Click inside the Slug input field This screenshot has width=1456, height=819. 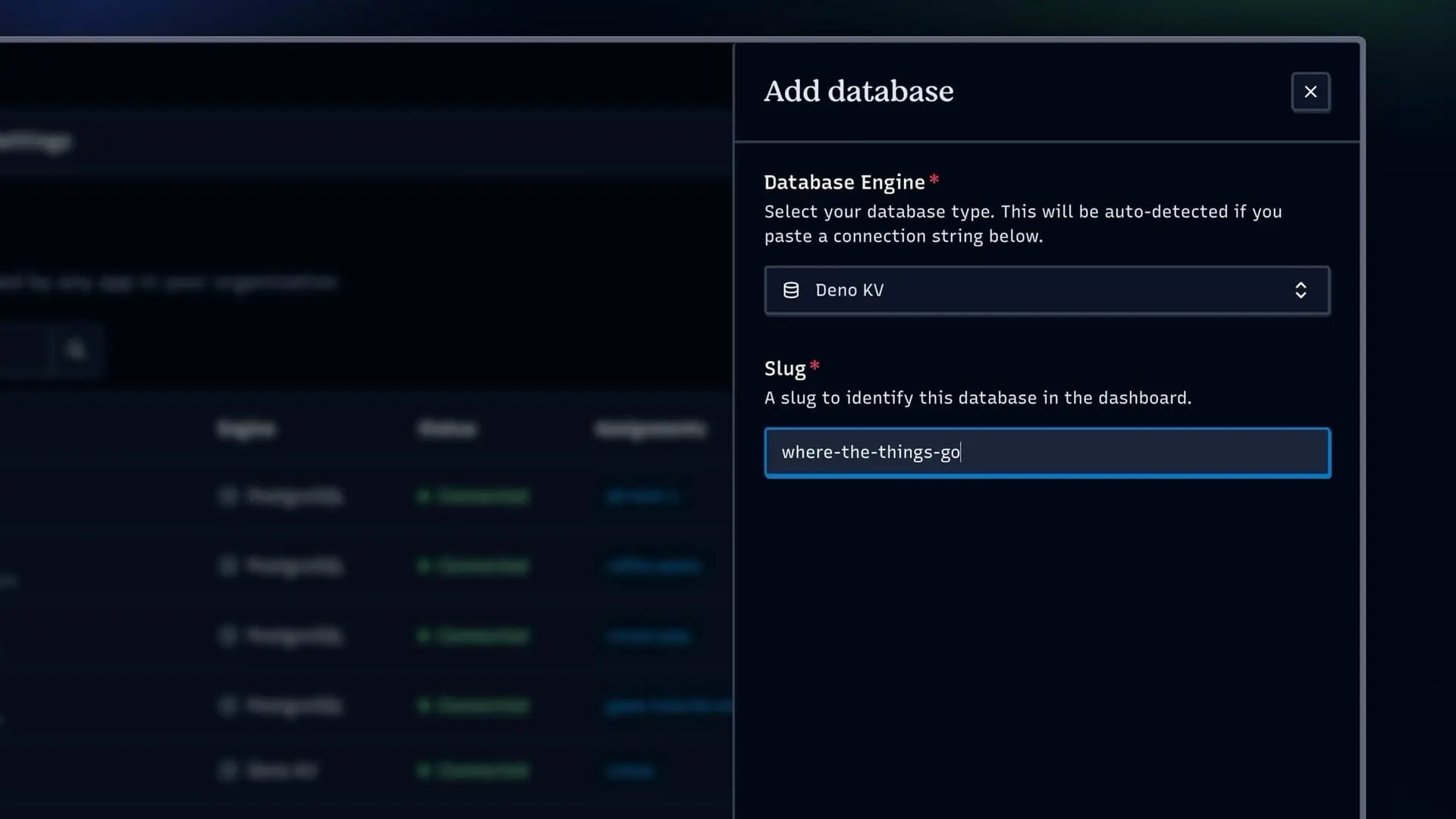point(1046,452)
